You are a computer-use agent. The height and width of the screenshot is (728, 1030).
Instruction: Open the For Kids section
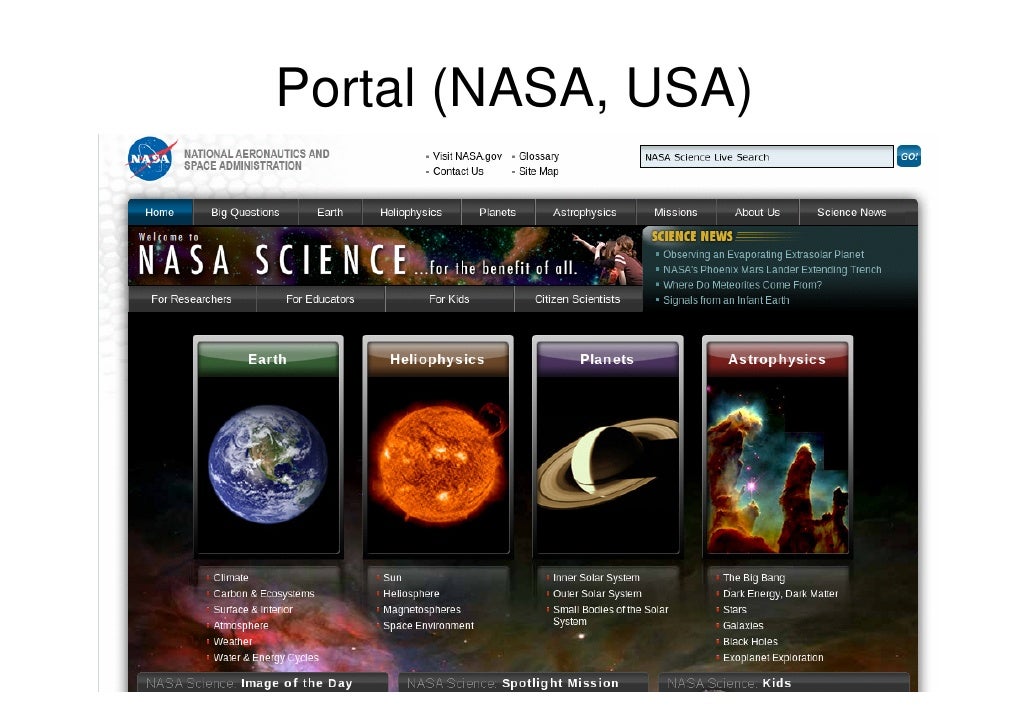[449, 299]
